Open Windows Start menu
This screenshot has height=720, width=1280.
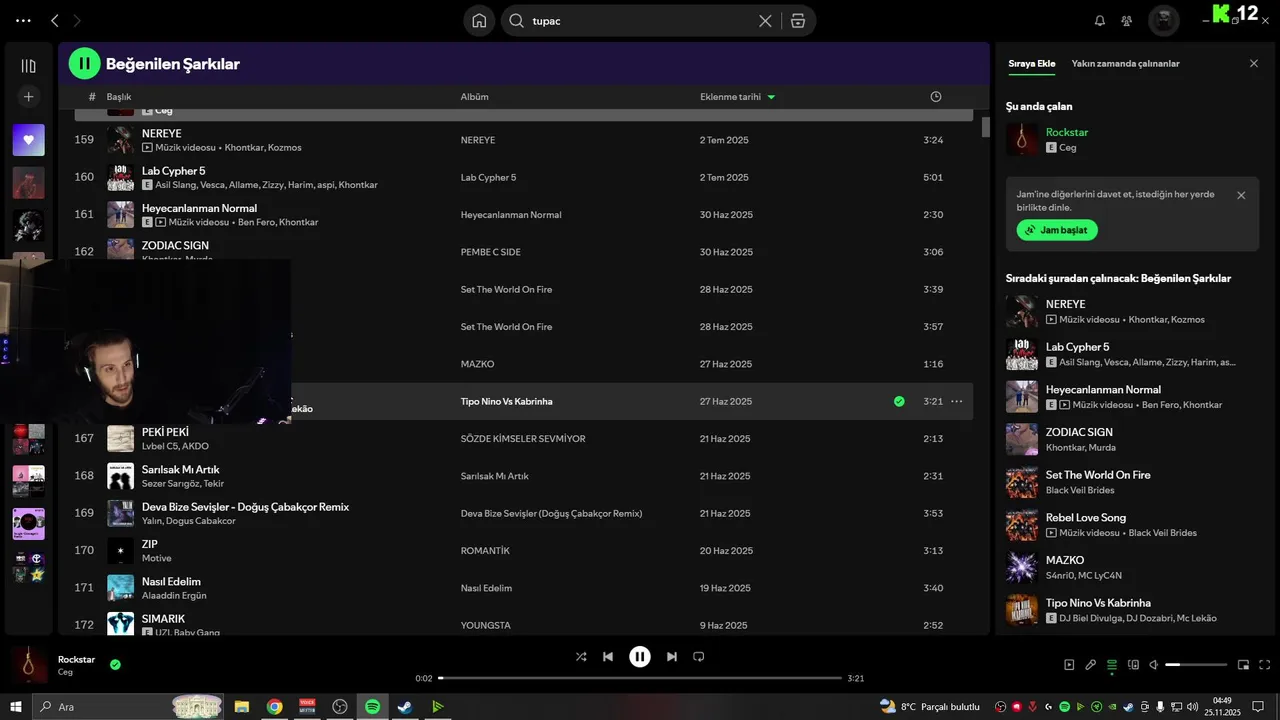point(16,706)
